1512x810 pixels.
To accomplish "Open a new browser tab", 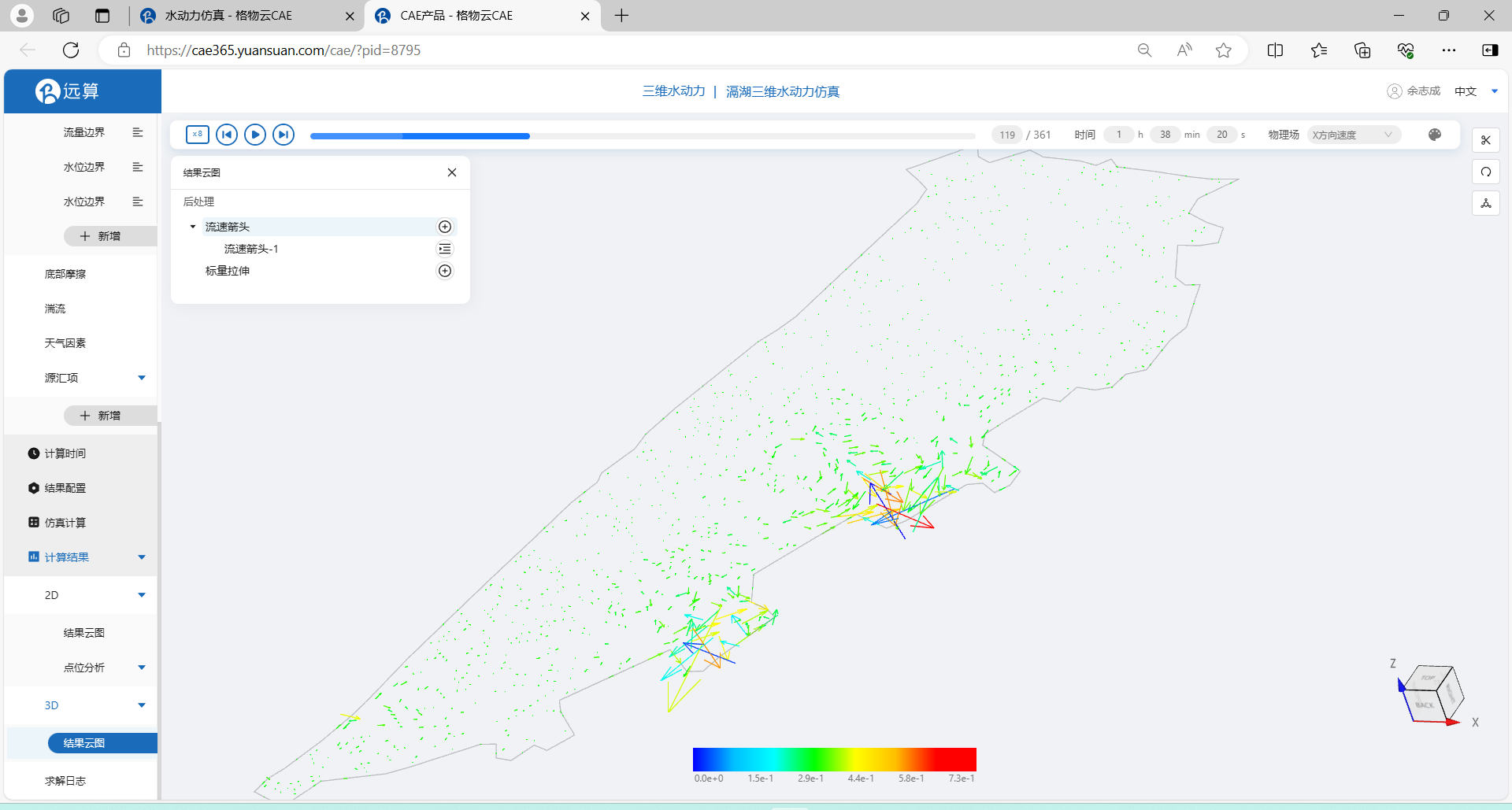I will pyautogui.click(x=621, y=16).
